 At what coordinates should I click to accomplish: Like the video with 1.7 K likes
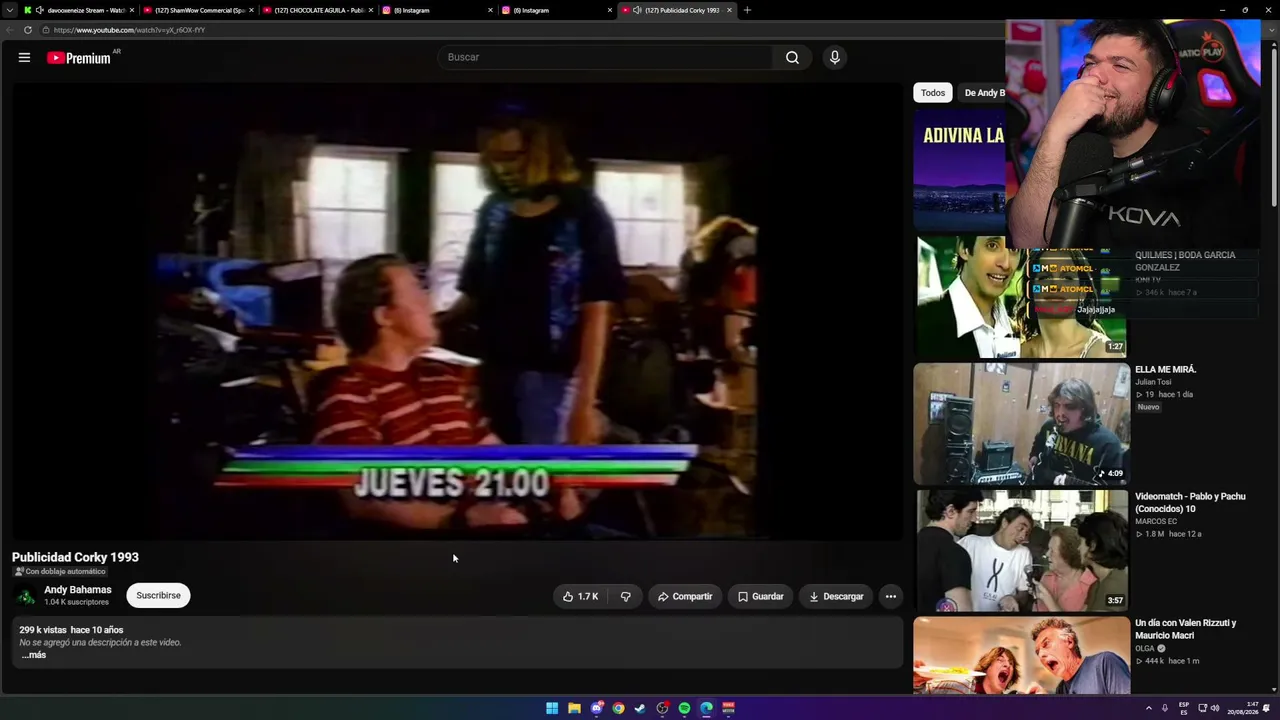[x=580, y=596]
